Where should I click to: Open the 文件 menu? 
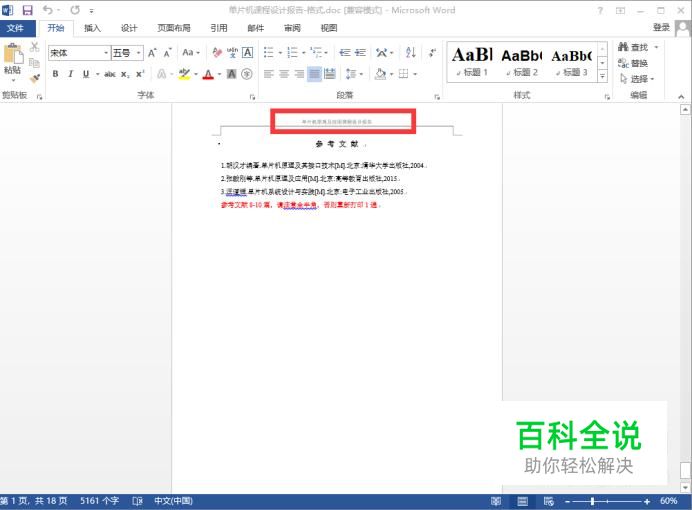coord(15,28)
